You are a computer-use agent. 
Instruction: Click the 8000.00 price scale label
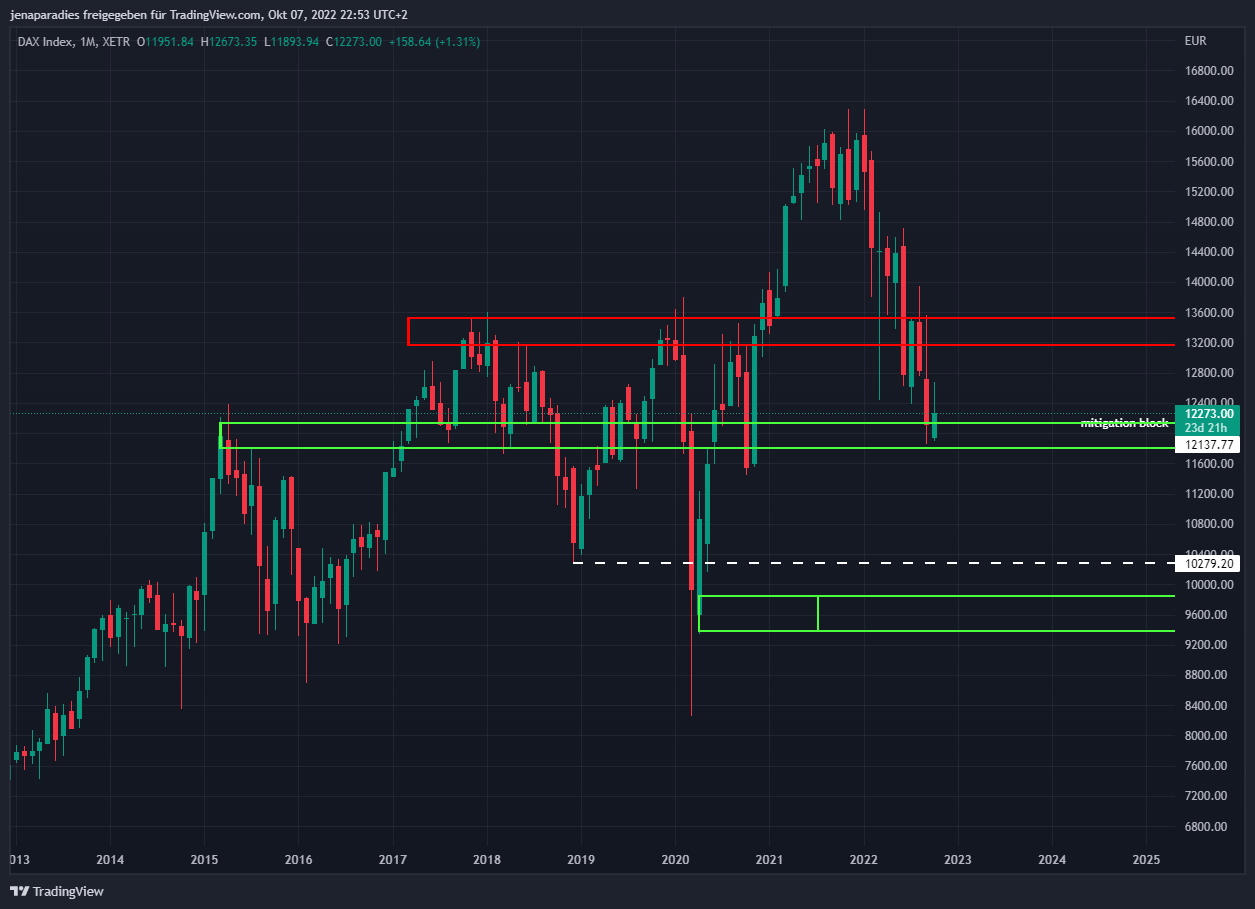pos(1207,736)
